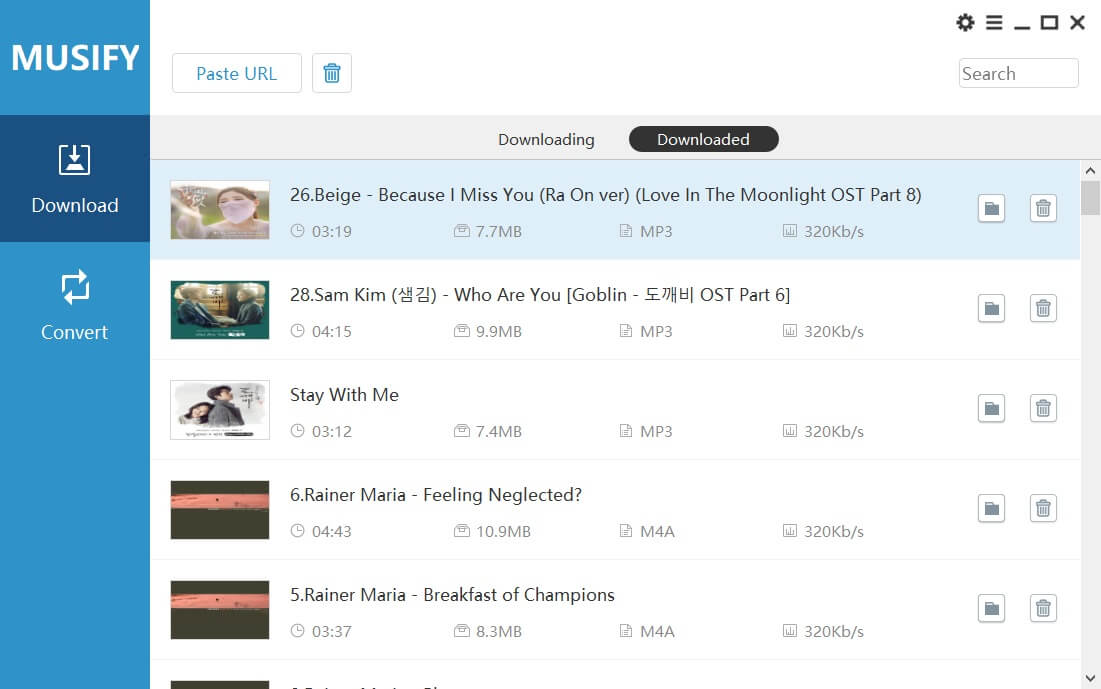Select the Feeling Neglected? thumbnail

click(x=220, y=510)
